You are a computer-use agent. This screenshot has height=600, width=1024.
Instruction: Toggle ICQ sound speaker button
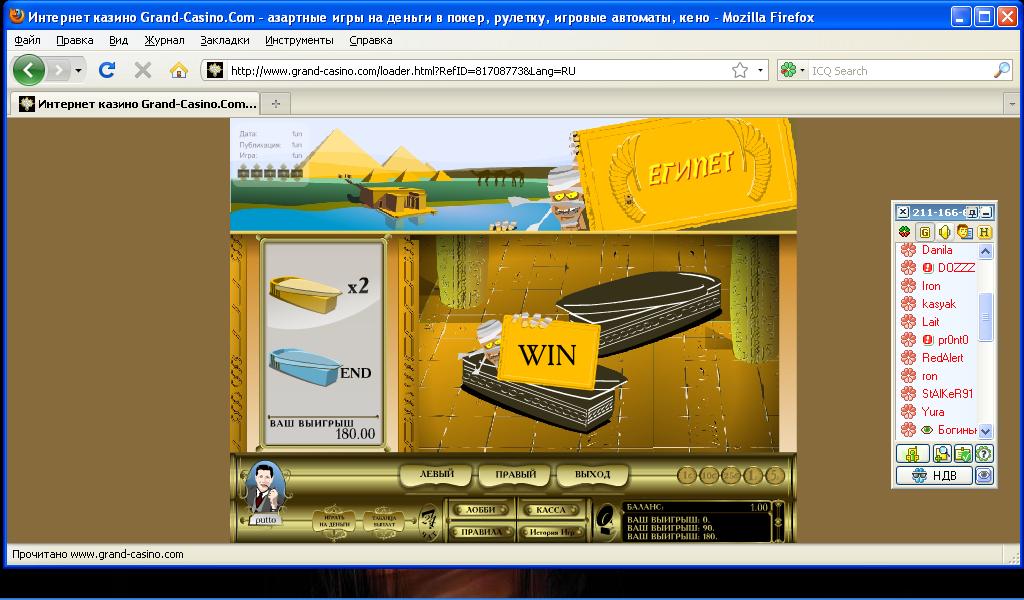coord(944,232)
